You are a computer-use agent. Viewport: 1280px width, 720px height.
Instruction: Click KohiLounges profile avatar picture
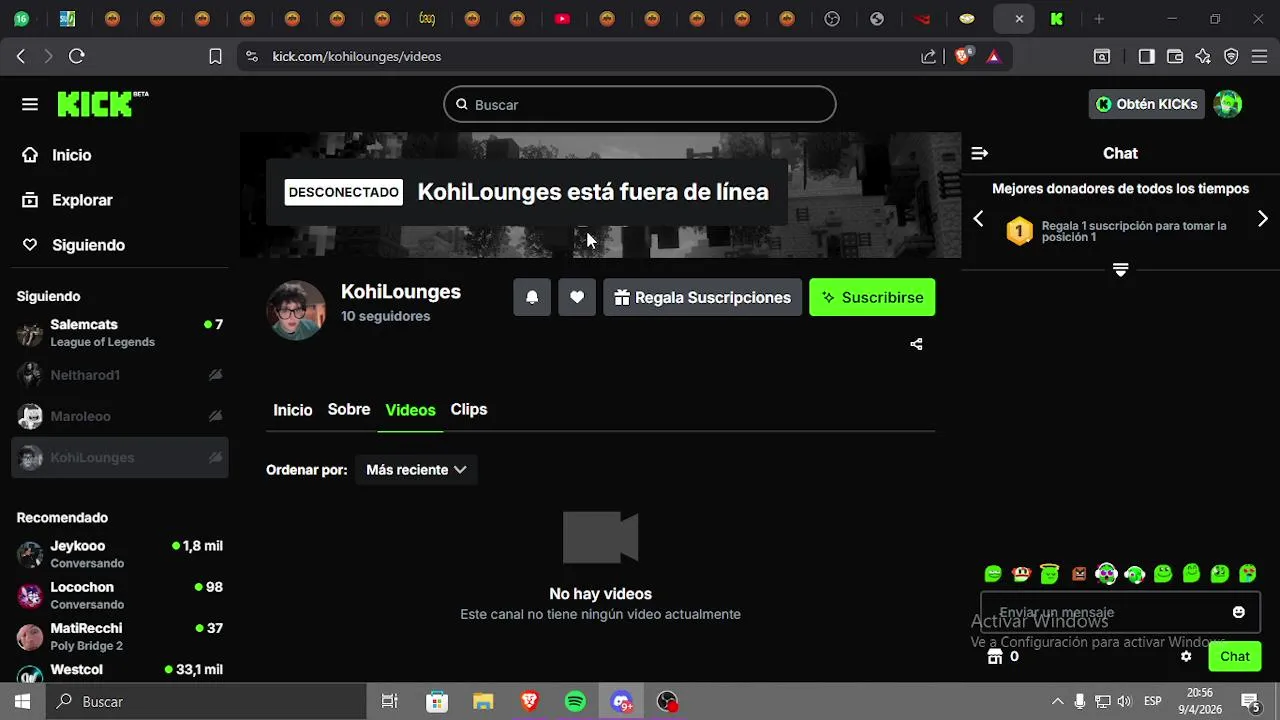click(296, 310)
